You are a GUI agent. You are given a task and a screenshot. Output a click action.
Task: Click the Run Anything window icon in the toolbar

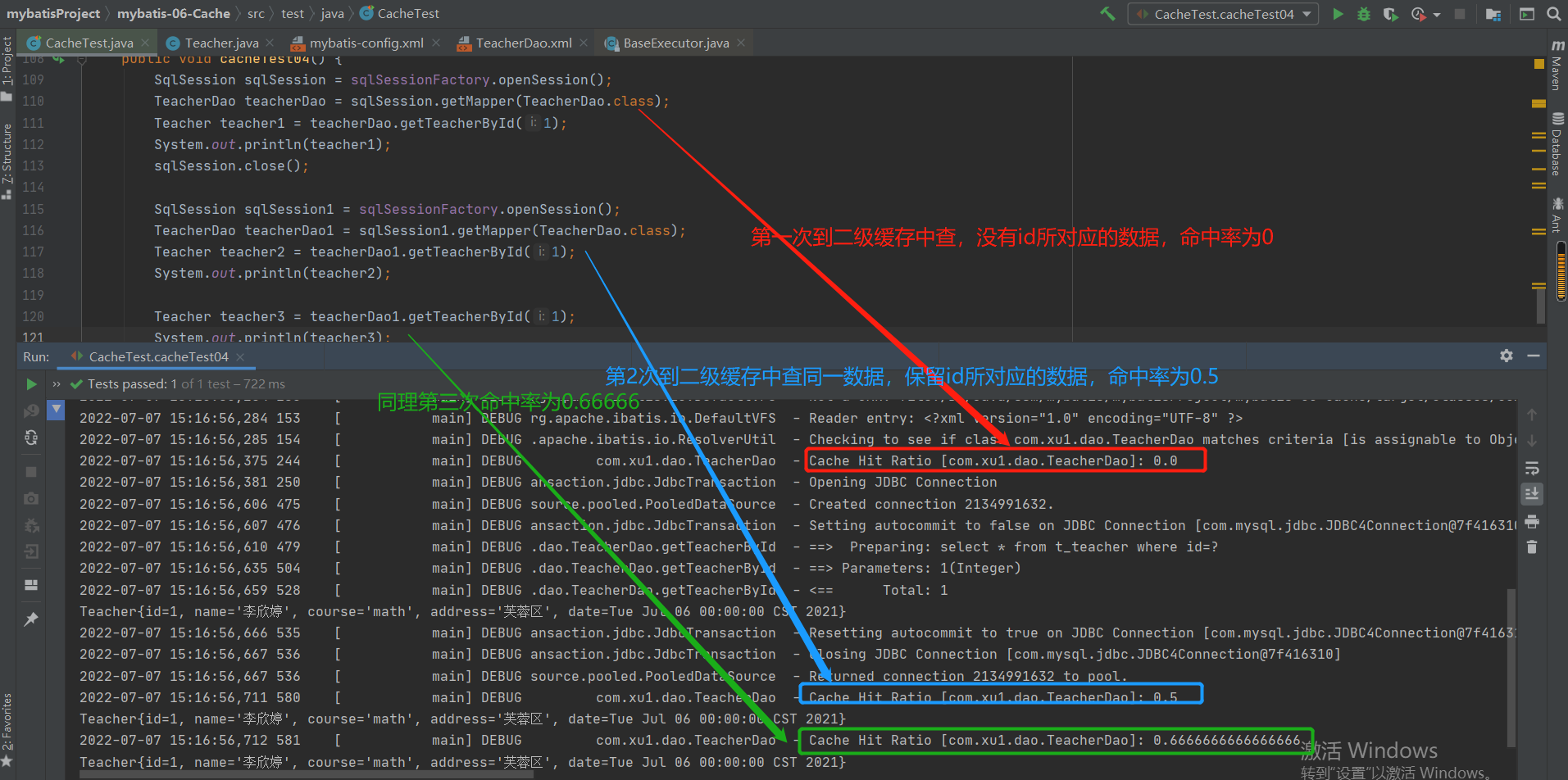1527,14
